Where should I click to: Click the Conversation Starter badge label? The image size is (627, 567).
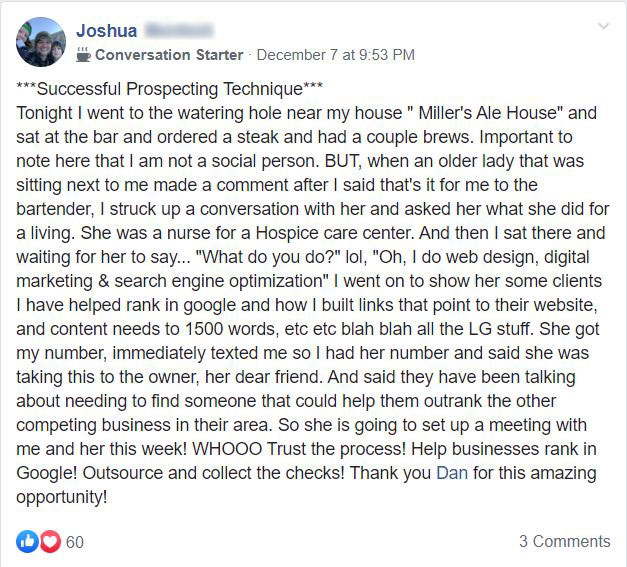(x=169, y=55)
